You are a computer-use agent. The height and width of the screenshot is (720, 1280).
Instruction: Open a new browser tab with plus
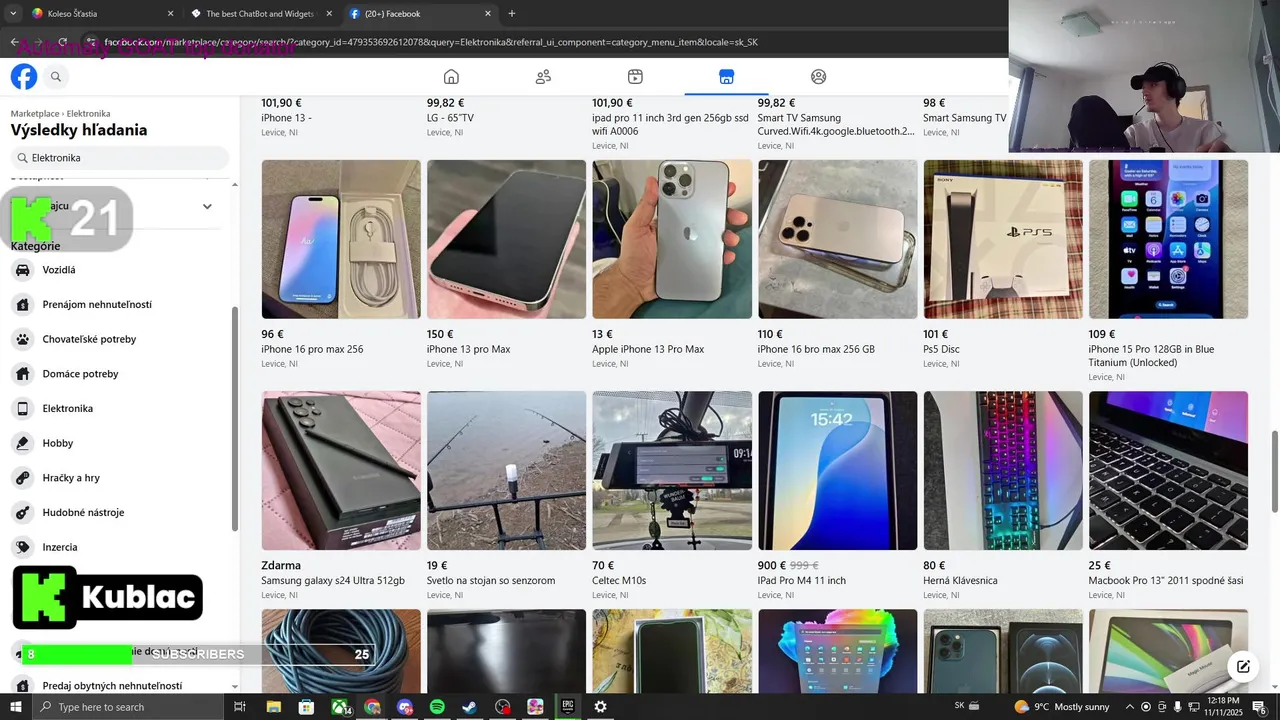[x=512, y=14]
